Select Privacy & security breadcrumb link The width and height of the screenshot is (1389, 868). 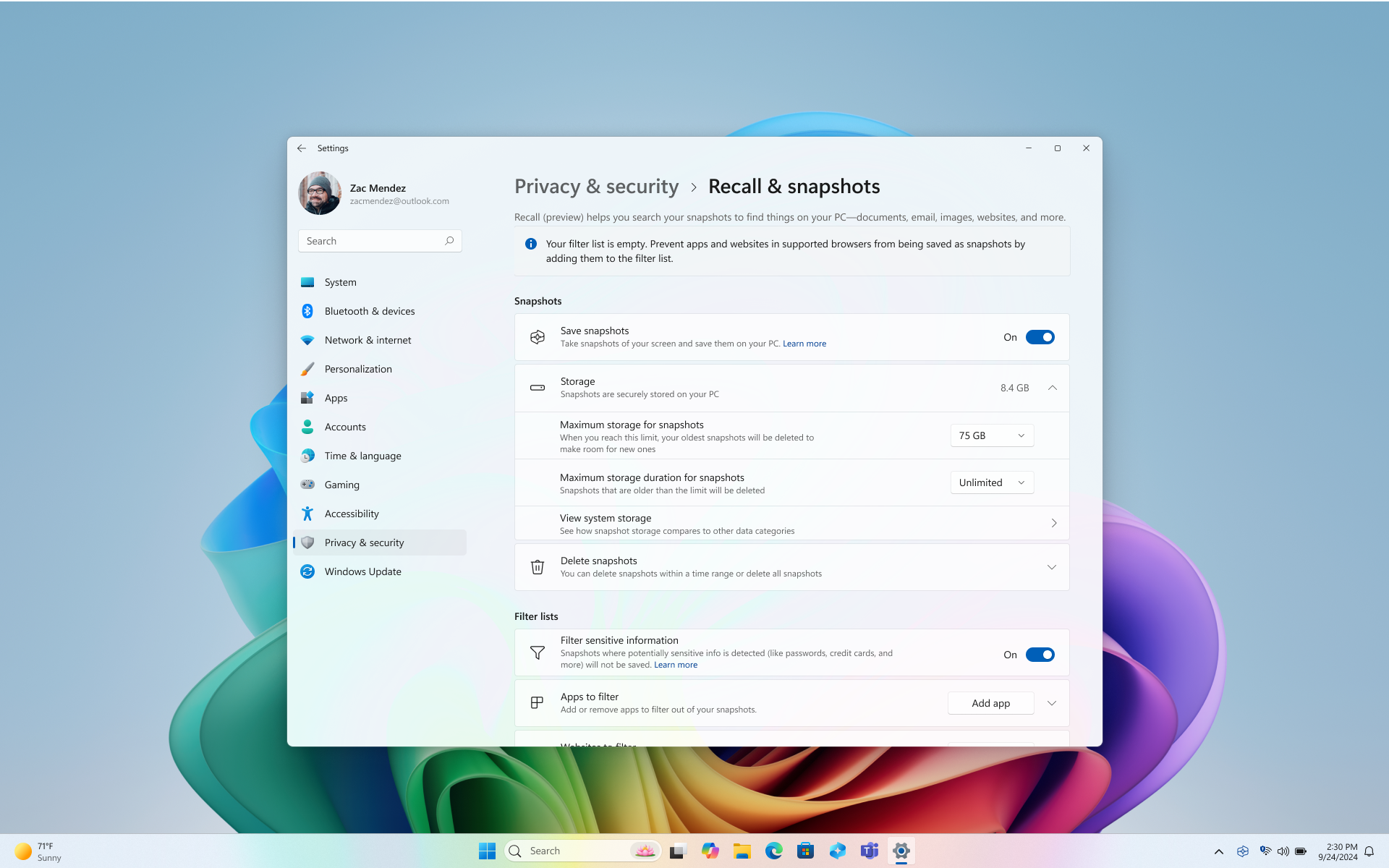[x=596, y=185]
